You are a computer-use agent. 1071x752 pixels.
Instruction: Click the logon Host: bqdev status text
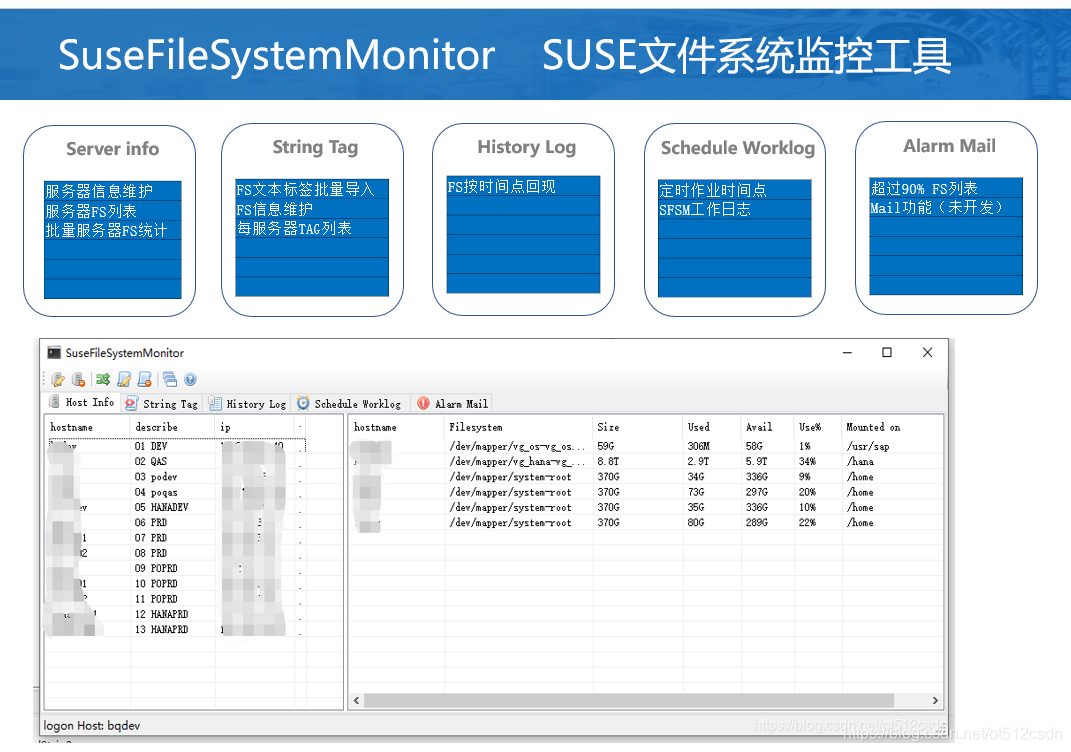click(x=92, y=725)
